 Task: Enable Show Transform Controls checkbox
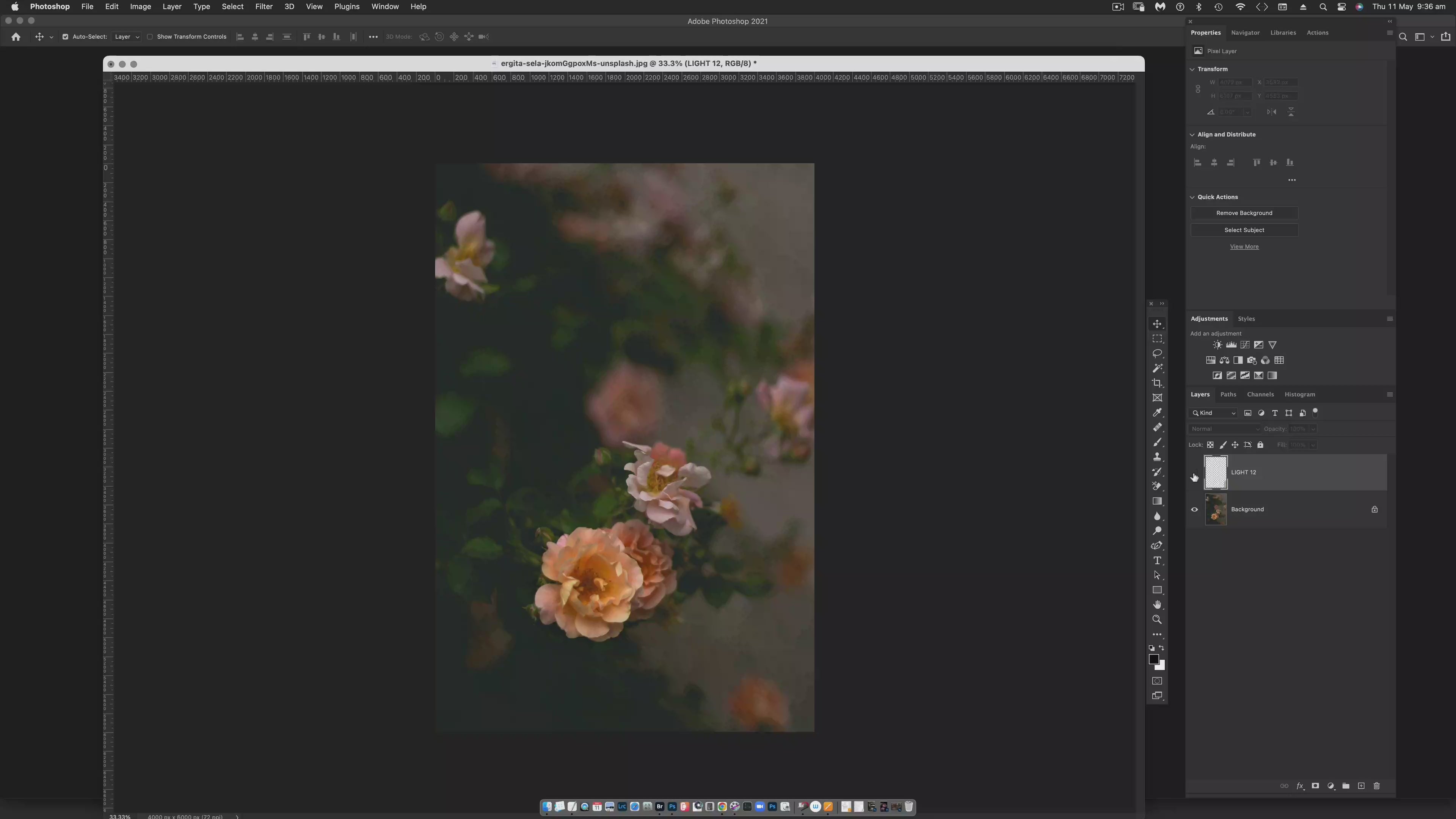click(x=150, y=37)
